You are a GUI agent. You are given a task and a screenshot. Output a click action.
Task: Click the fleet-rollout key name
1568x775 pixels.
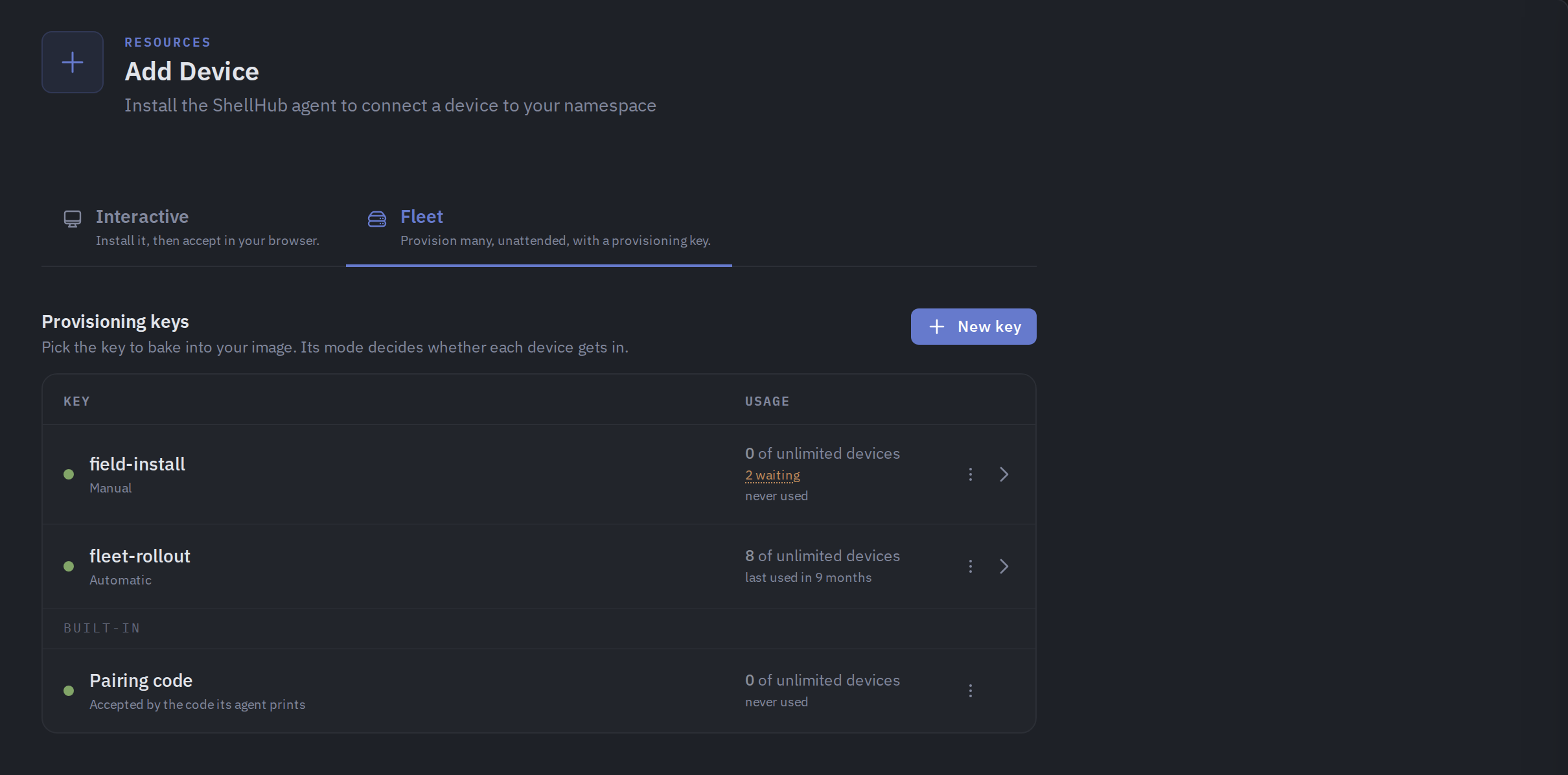[x=140, y=556]
